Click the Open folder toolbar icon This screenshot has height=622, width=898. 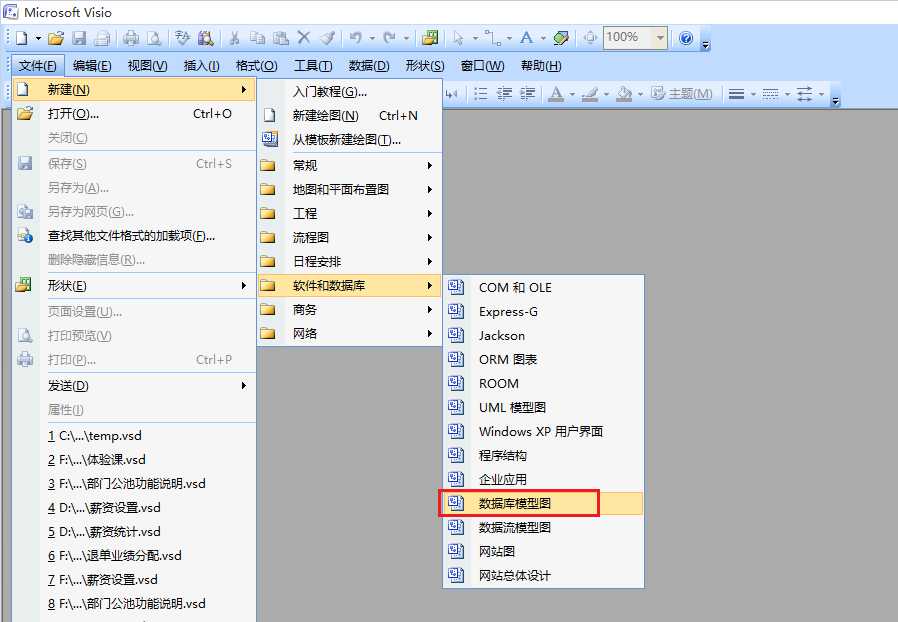tap(56, 38)
